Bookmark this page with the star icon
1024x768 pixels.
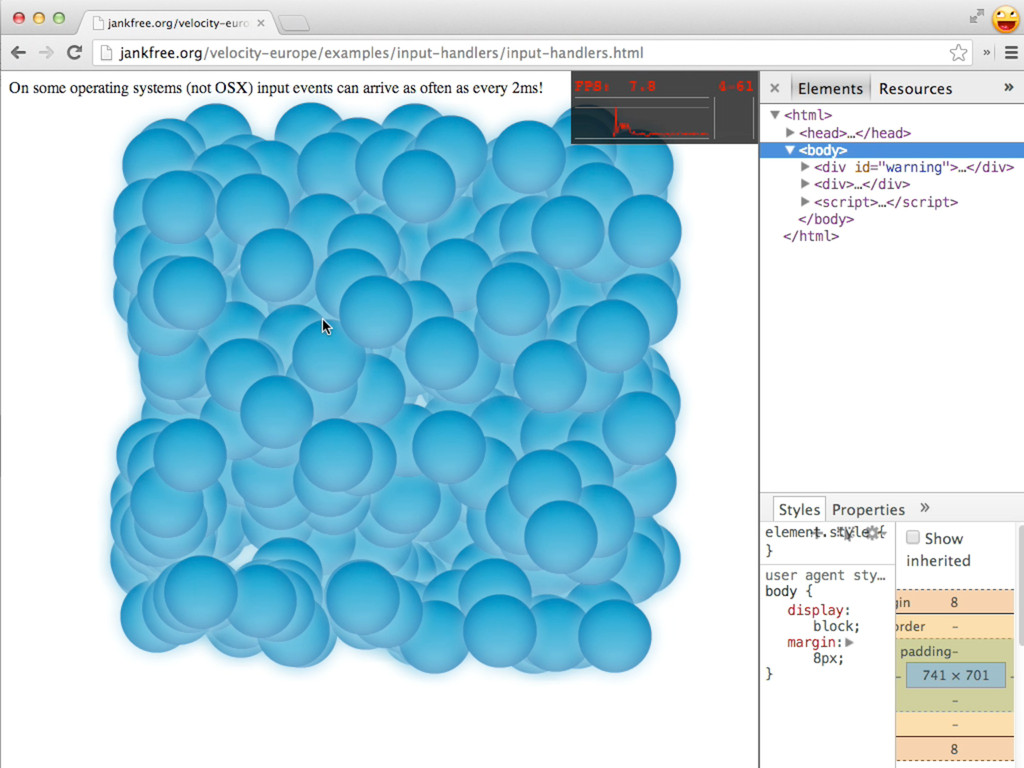957,53
